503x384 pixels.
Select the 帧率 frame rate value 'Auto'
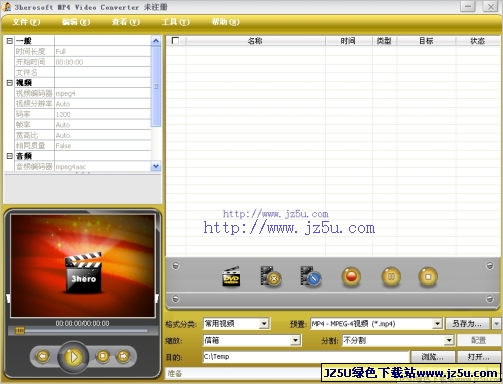pos(103,125)
